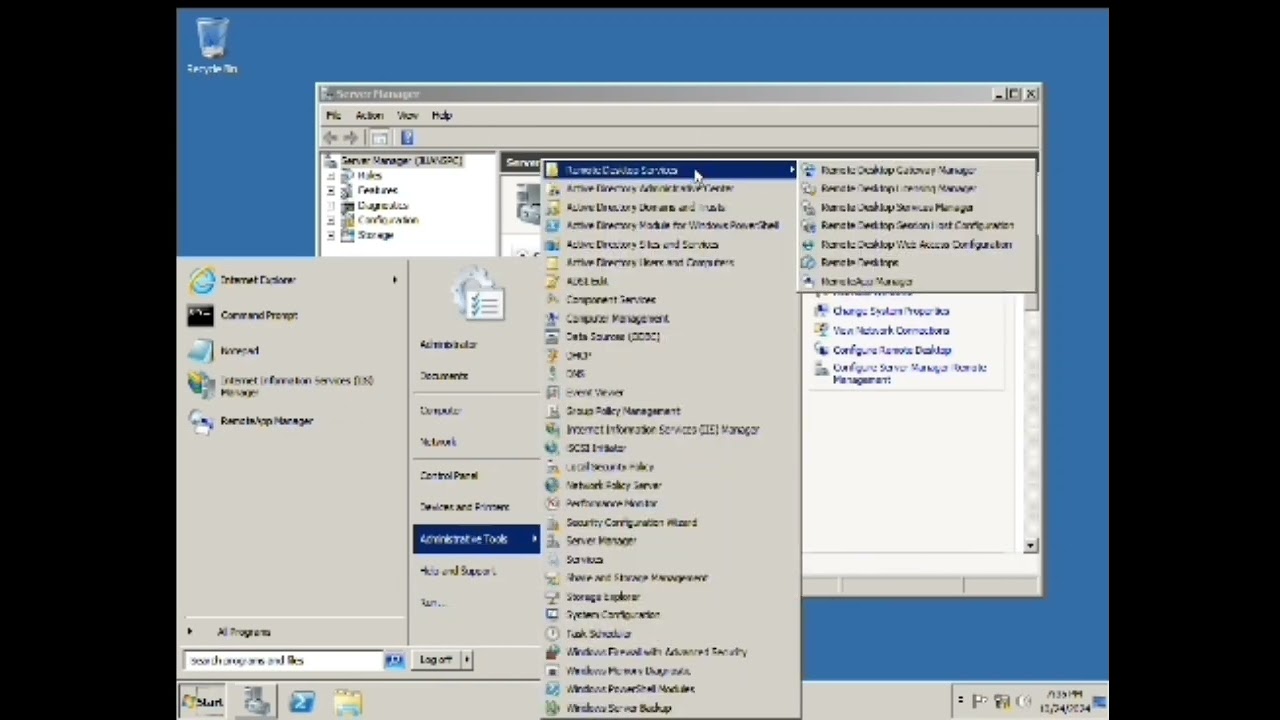Viewport: 1280px width, 720px height.
Task: Expand Diagnostics node in tree
Action: (x=331, y=205)
